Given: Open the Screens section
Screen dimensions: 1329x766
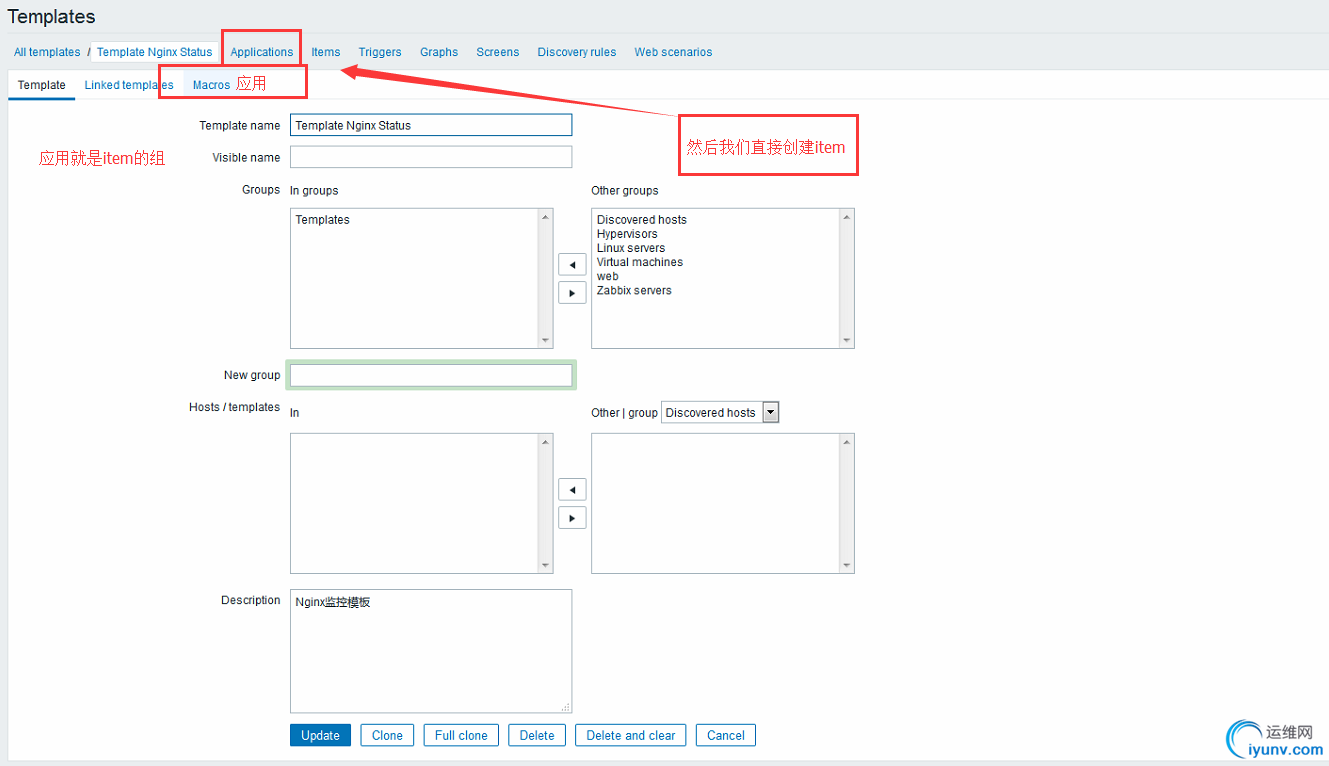Looking at the screenshot, I should (498, 52).
